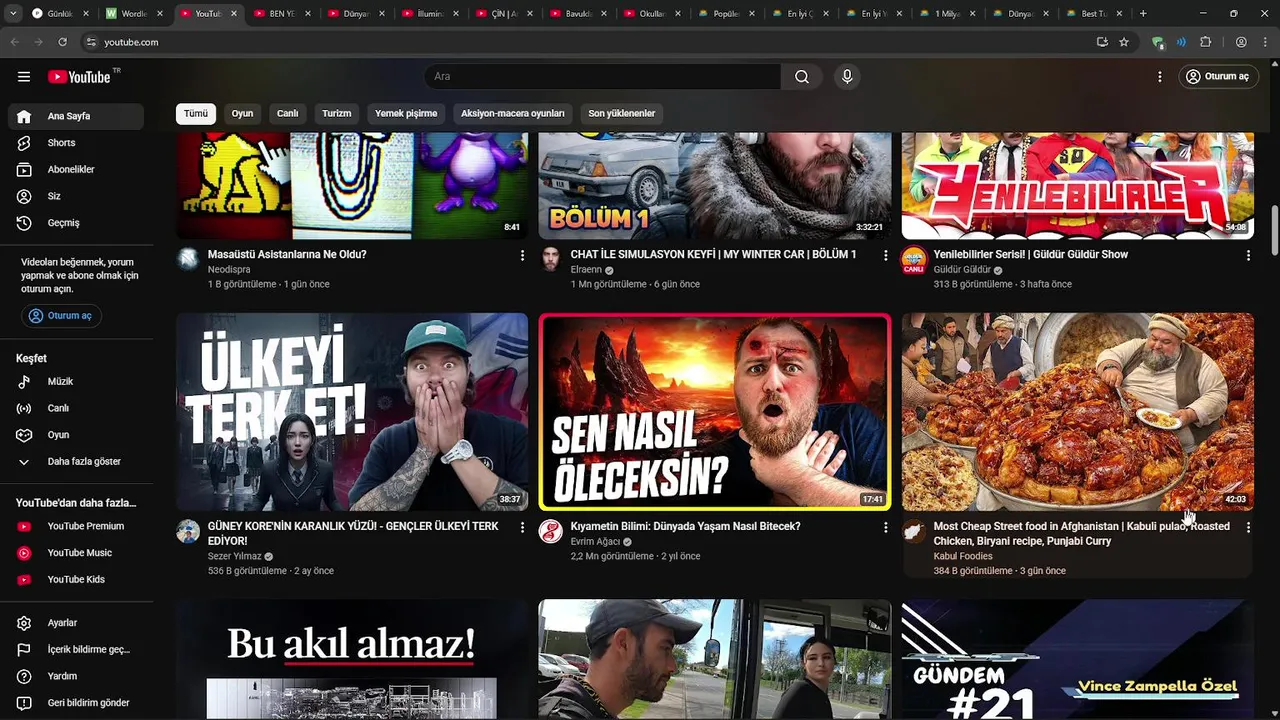This screenshot has width=1280, height=720.
Task: Open options for Kıyamet Bilimi video
Action: pyautogui.click(x=885, y=527)
